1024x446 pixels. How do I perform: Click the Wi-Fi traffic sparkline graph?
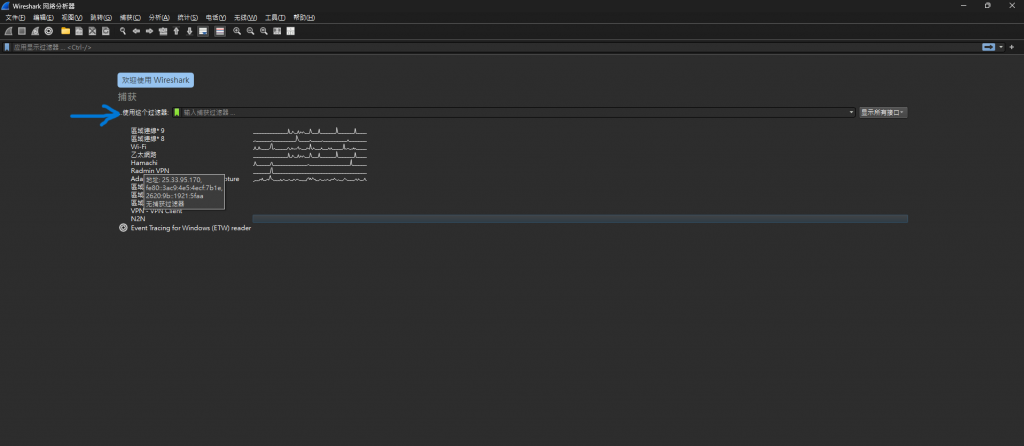point(310,147)
